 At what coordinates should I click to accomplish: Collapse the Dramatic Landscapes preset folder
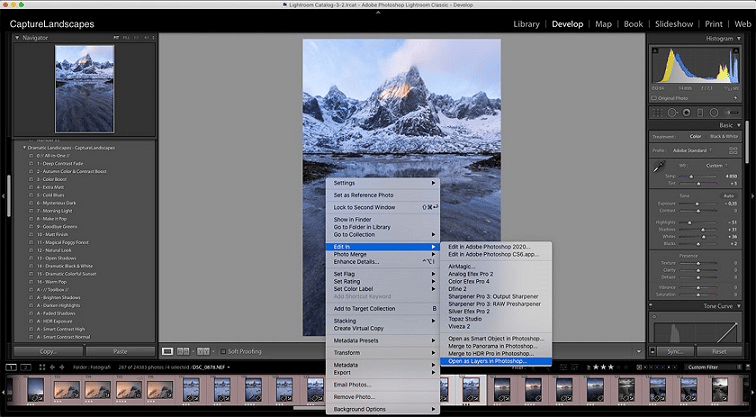click(25, 147)
